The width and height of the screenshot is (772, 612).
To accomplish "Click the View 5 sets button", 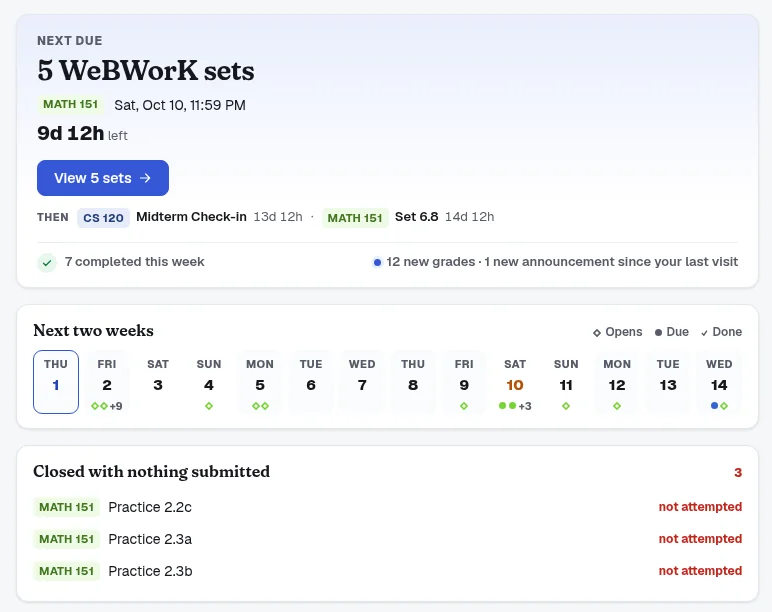I will point(103,178).
